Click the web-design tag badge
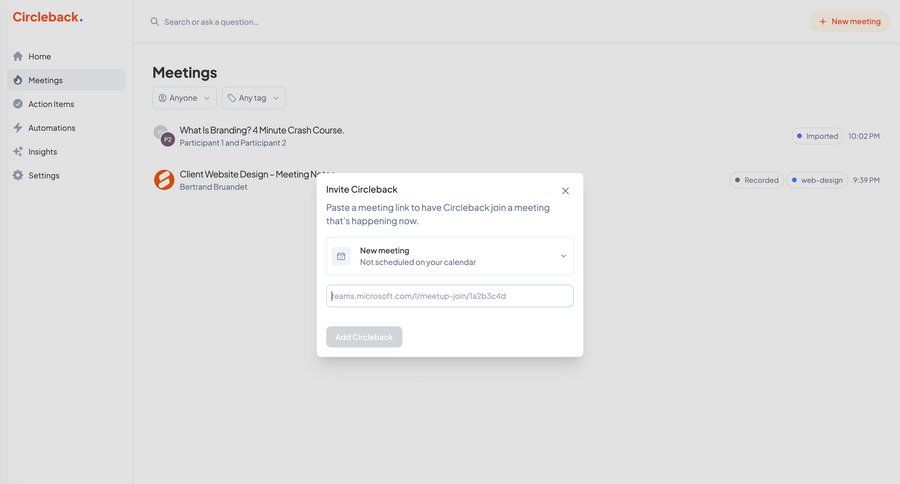 coord(817,180)
